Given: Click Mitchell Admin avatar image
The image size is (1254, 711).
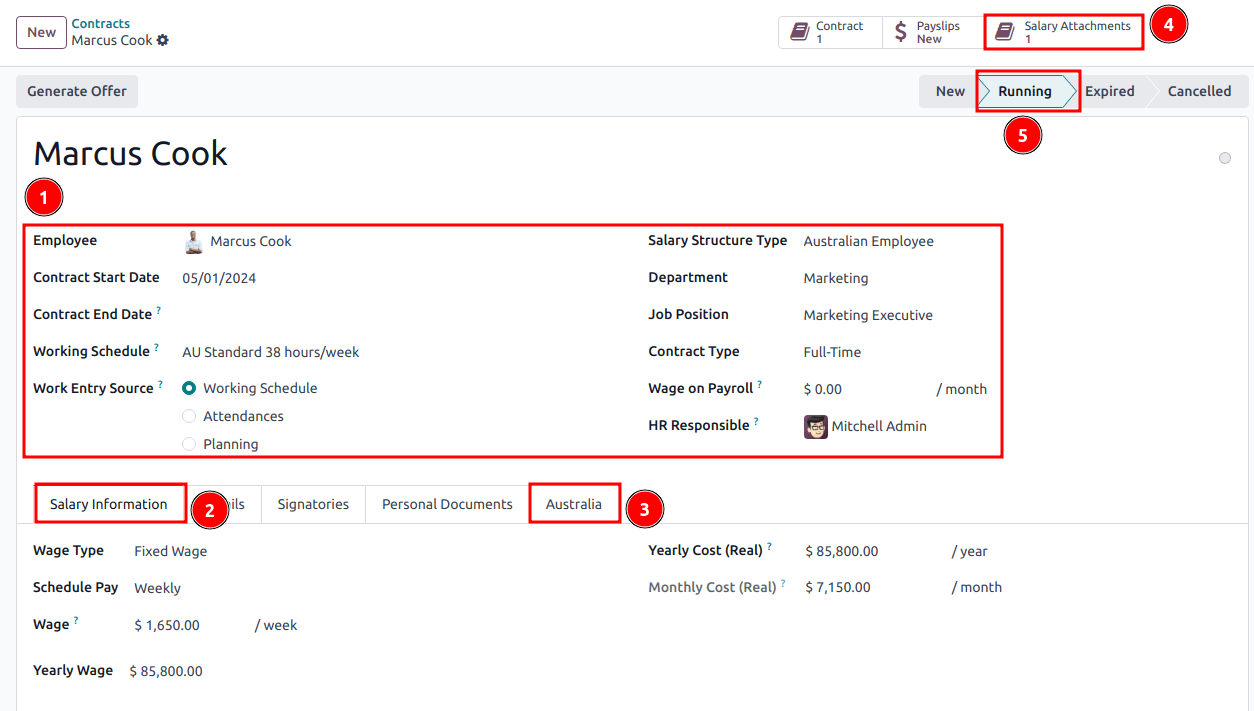Looking at the screenshot, I should pyautogui.click(x=816, y=427).
